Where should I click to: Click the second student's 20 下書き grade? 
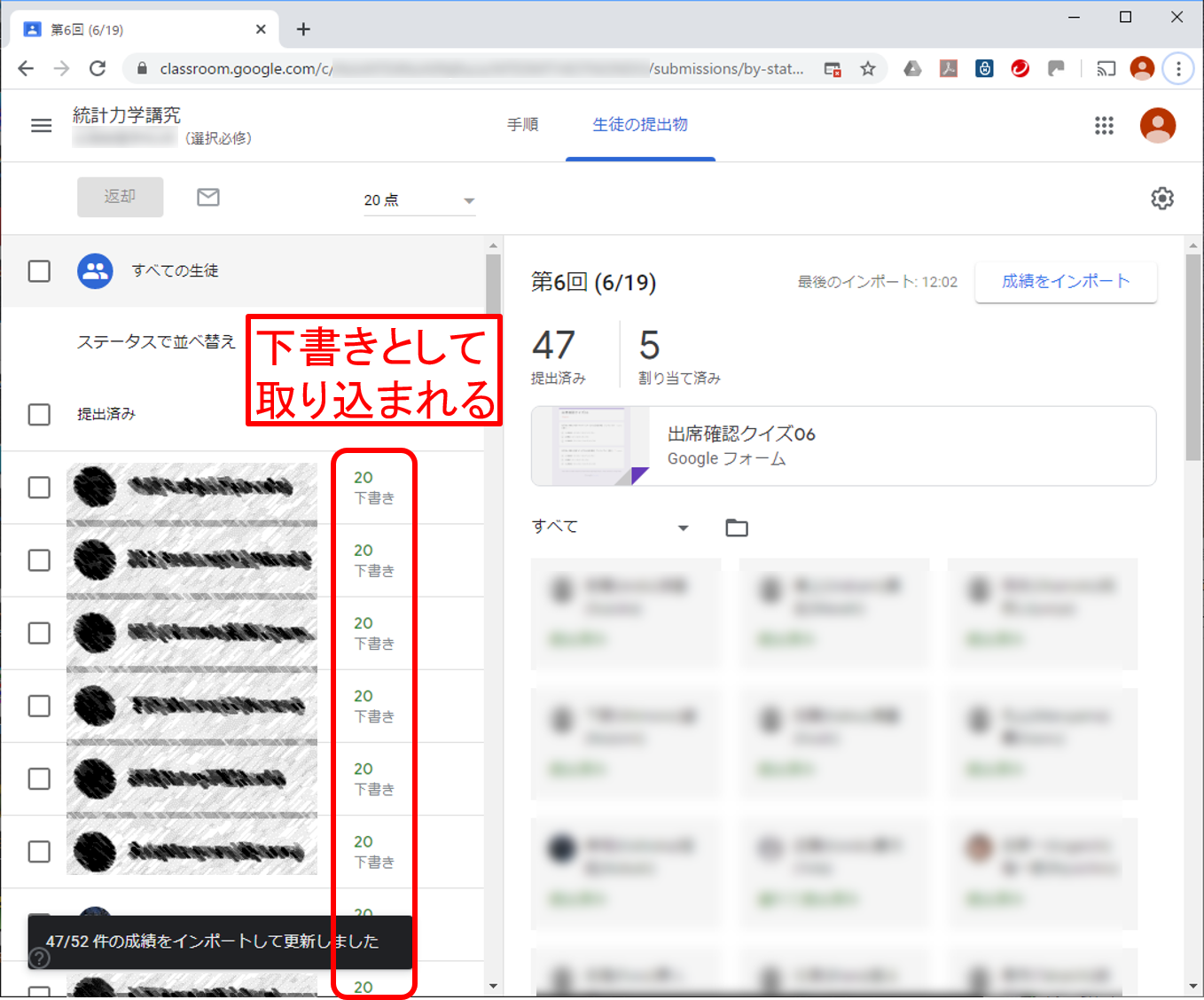pos(374,560)
